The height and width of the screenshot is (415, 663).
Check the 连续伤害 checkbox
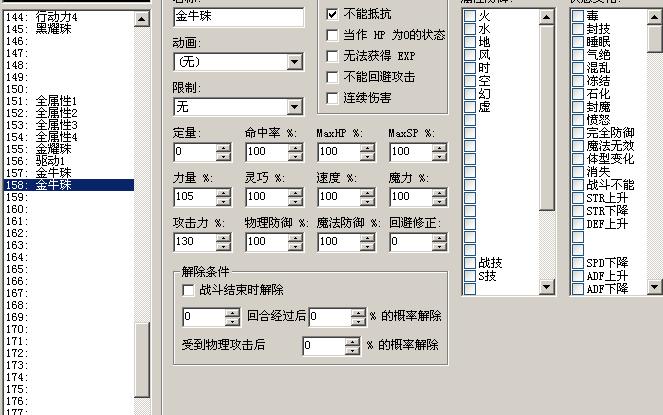(332, 98)
